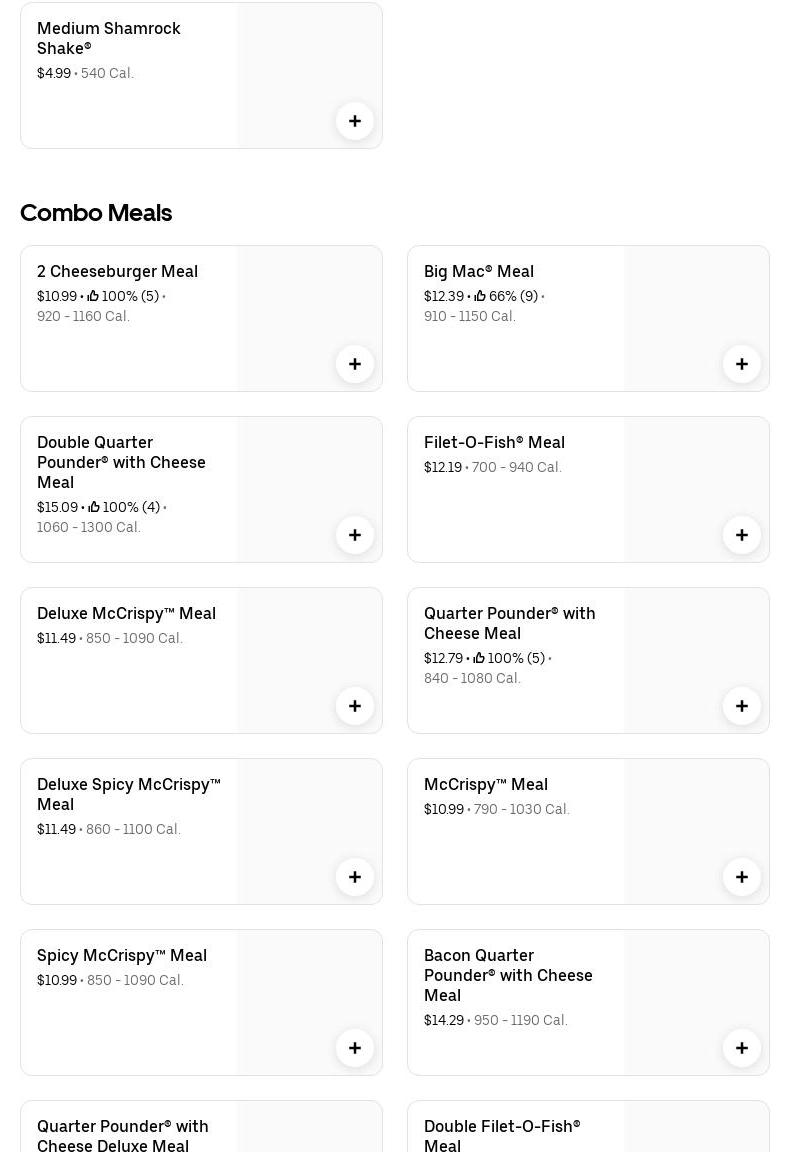Add 2 Cheeseburger Meal to cart
The height and width of the screenshot is (1152, 804).
tap(355, 364)
